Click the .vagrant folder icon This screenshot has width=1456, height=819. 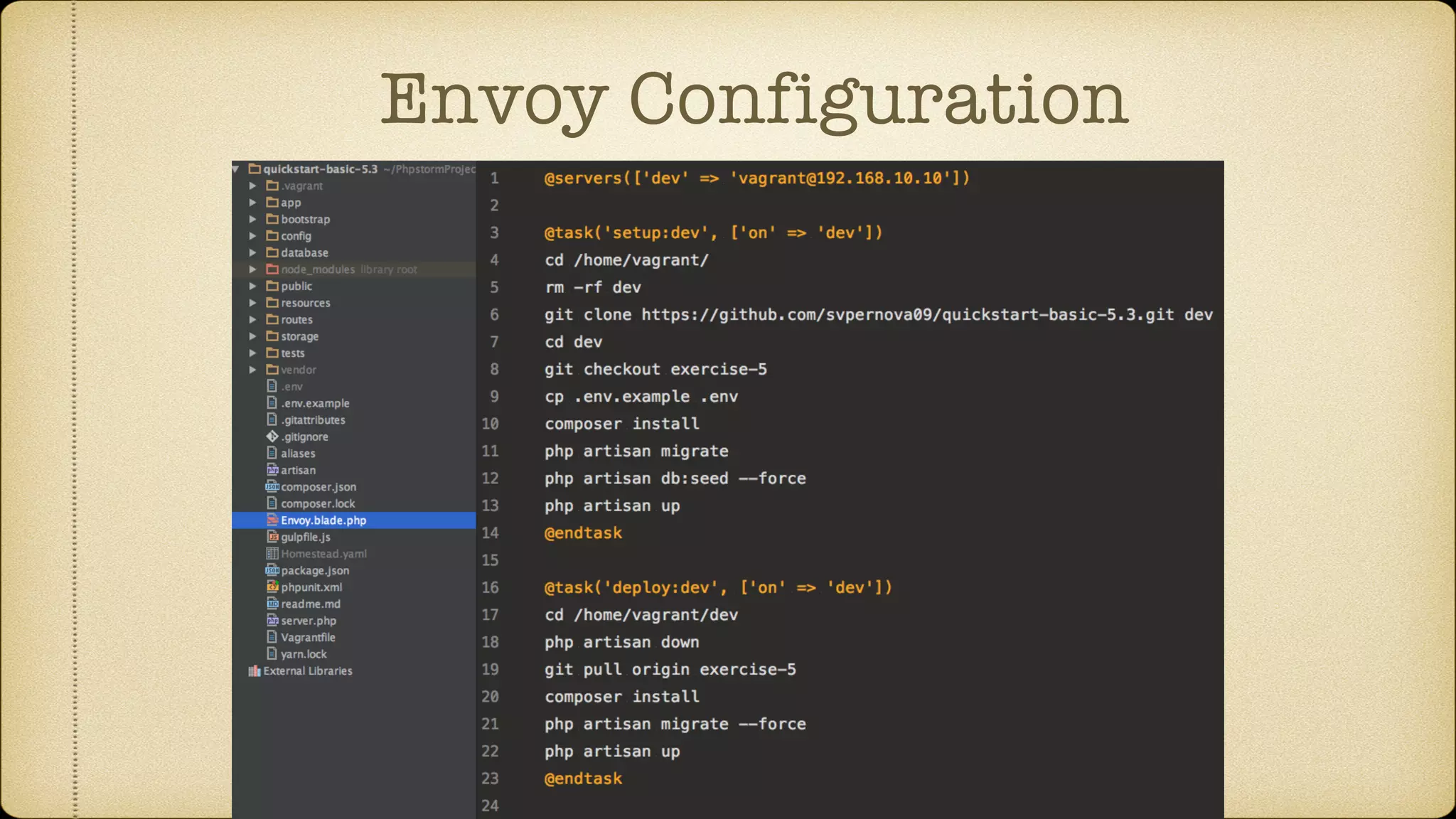click(272, 186)
